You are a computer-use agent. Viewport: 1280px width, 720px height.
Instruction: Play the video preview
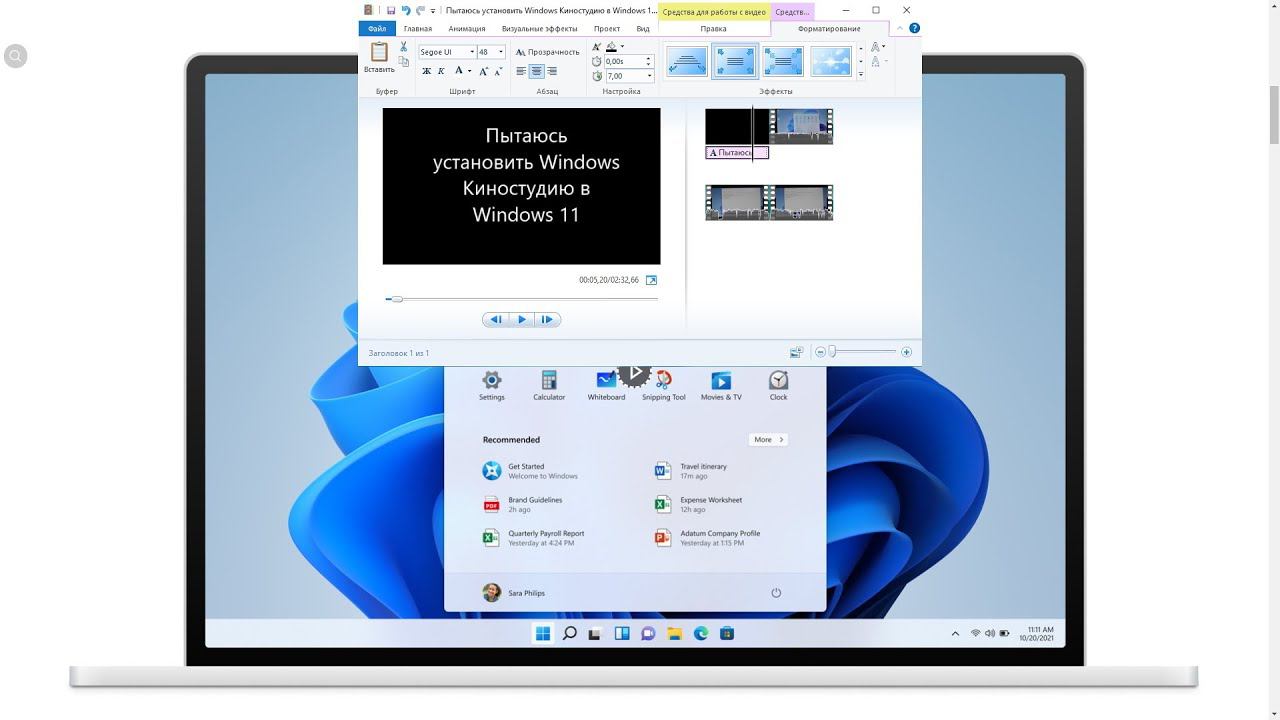click(x=521, y=320)
